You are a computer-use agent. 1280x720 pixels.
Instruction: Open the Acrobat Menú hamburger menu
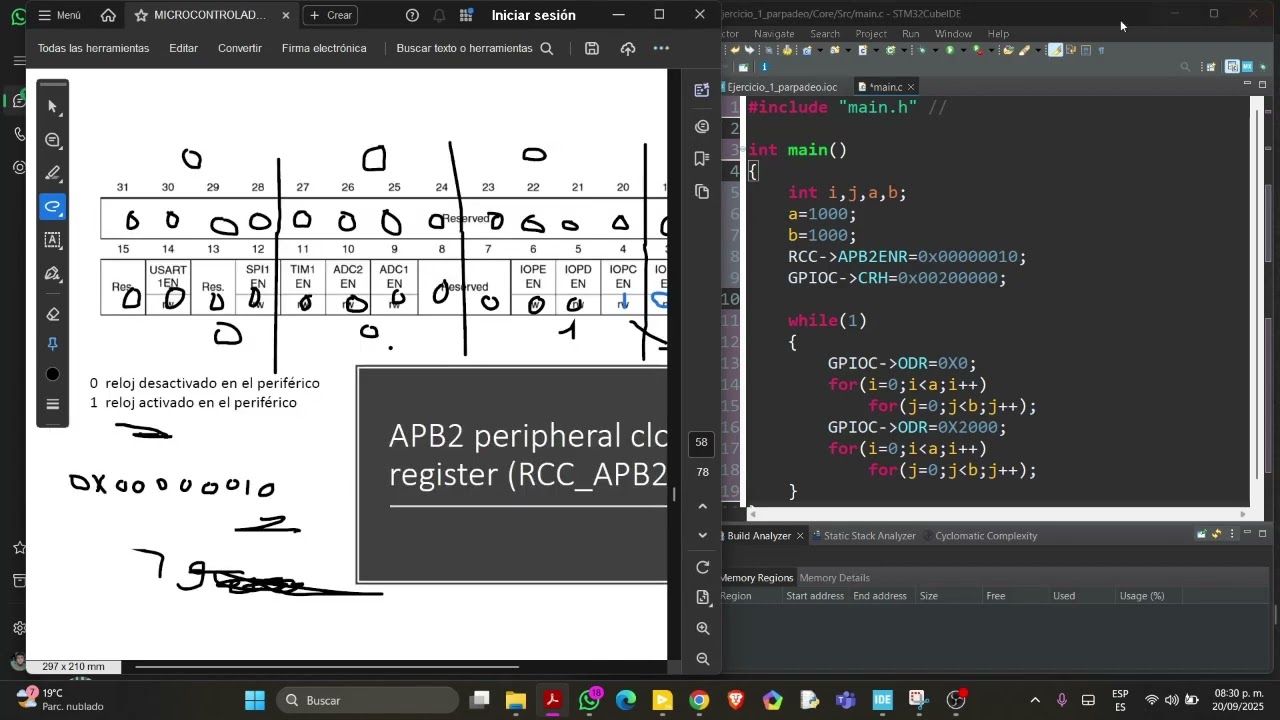(x=59, y=15)
